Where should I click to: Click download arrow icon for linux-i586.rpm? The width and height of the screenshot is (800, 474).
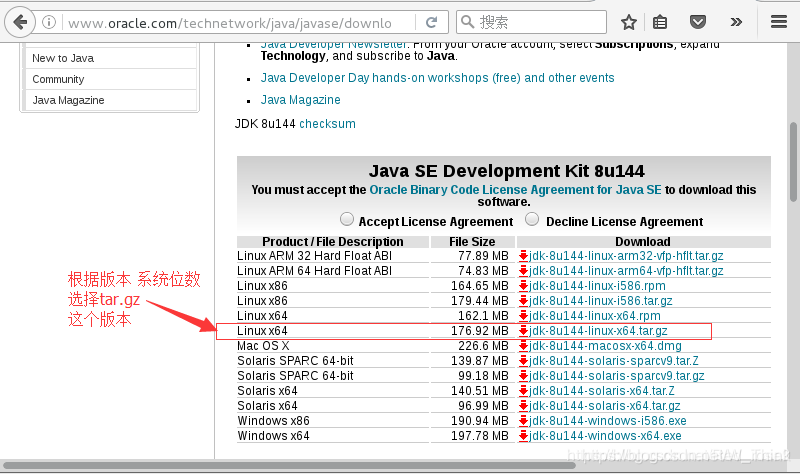[523, 286]
